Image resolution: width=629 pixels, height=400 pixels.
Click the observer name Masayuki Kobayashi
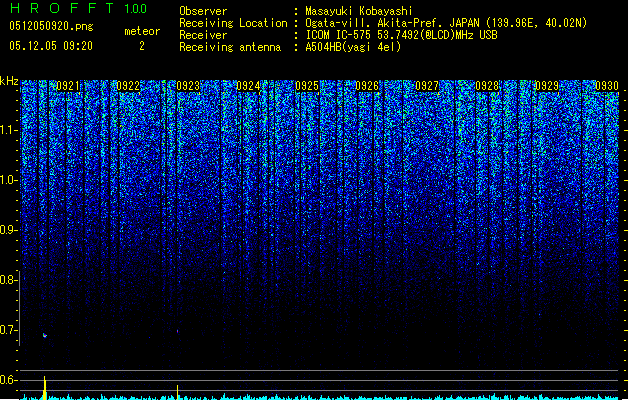pos(359,11)
